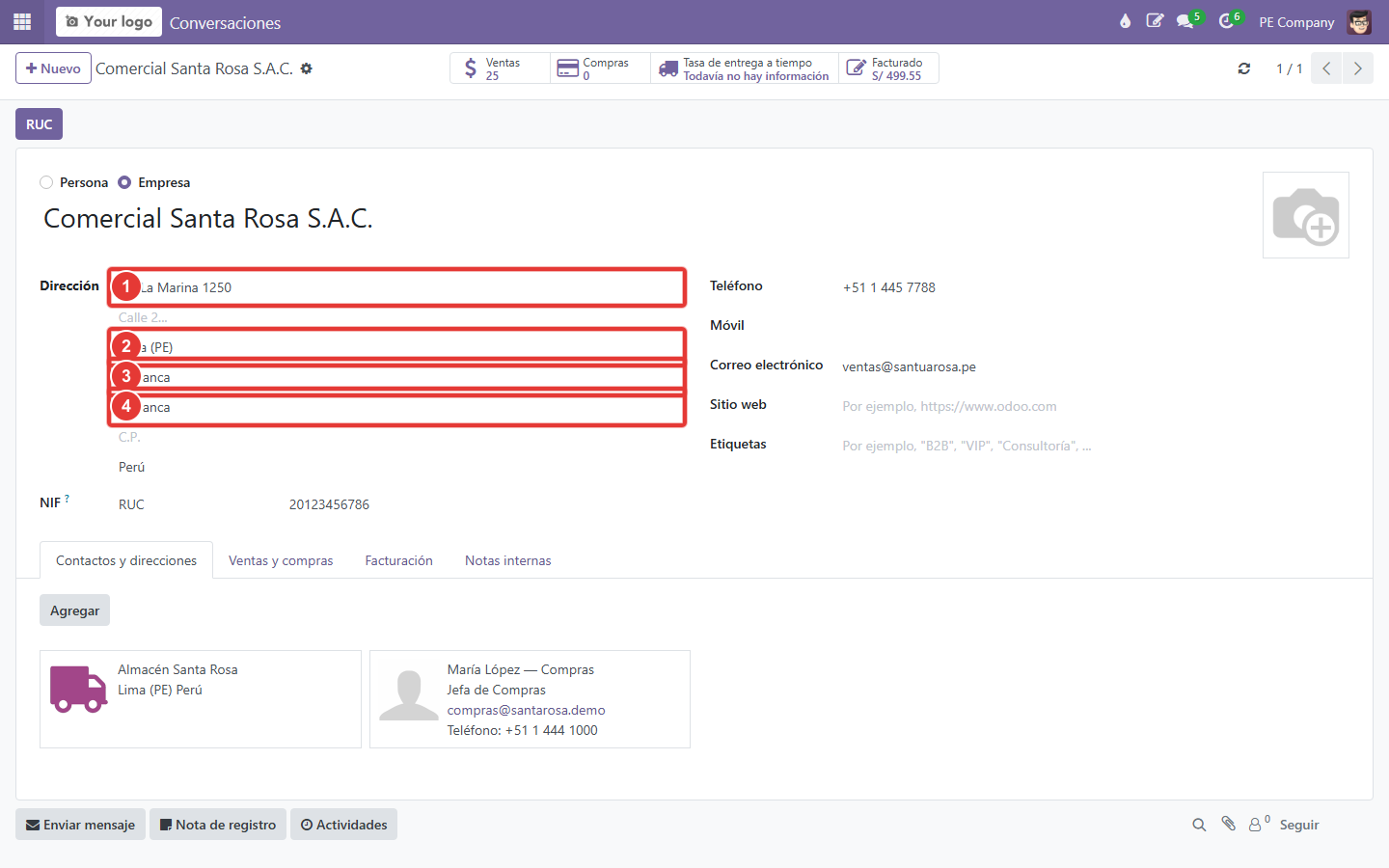1389x868 pixels.
Task: Open the user avatar menu
Action: pyautogui.click(x=1359, y=22)
